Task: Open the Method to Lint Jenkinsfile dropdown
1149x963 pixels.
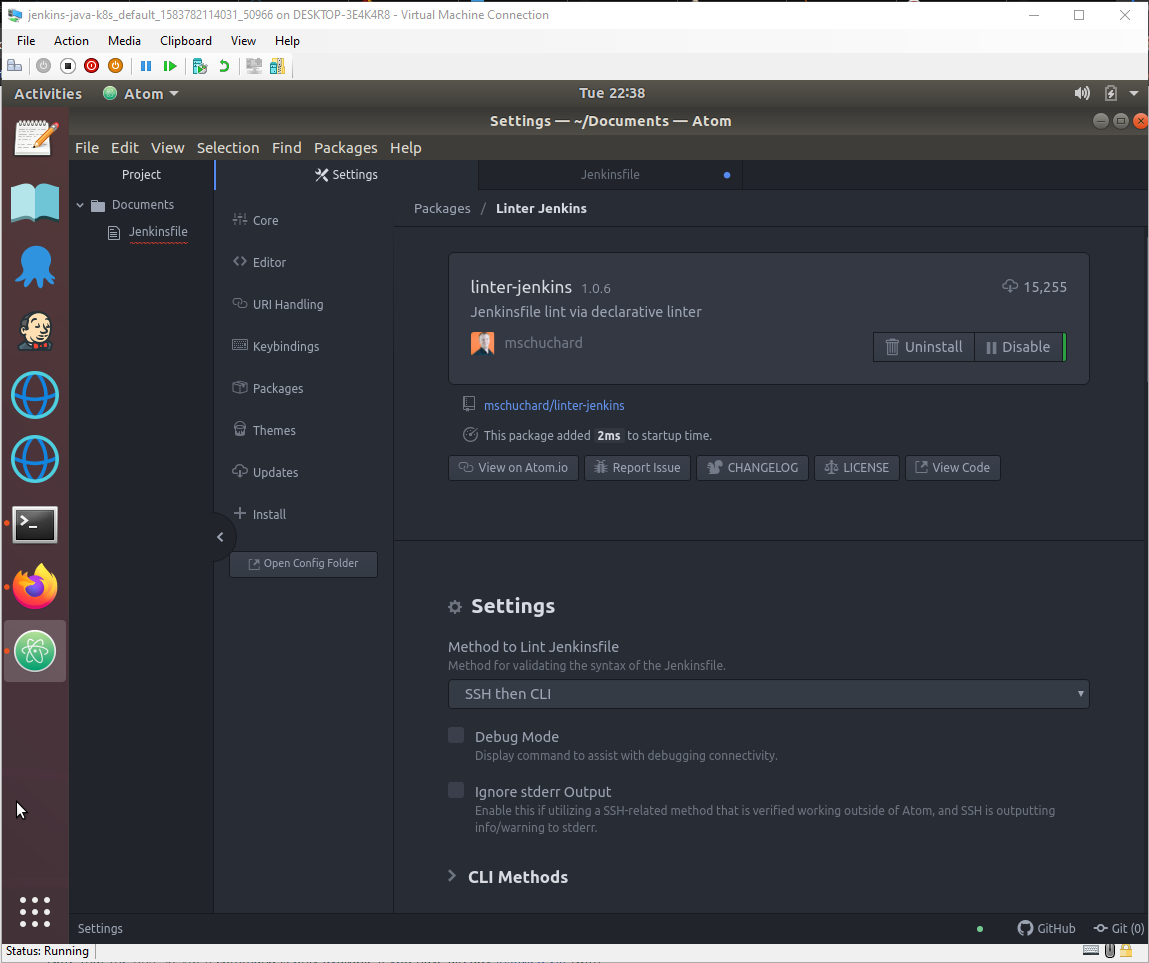Action: 768,694
